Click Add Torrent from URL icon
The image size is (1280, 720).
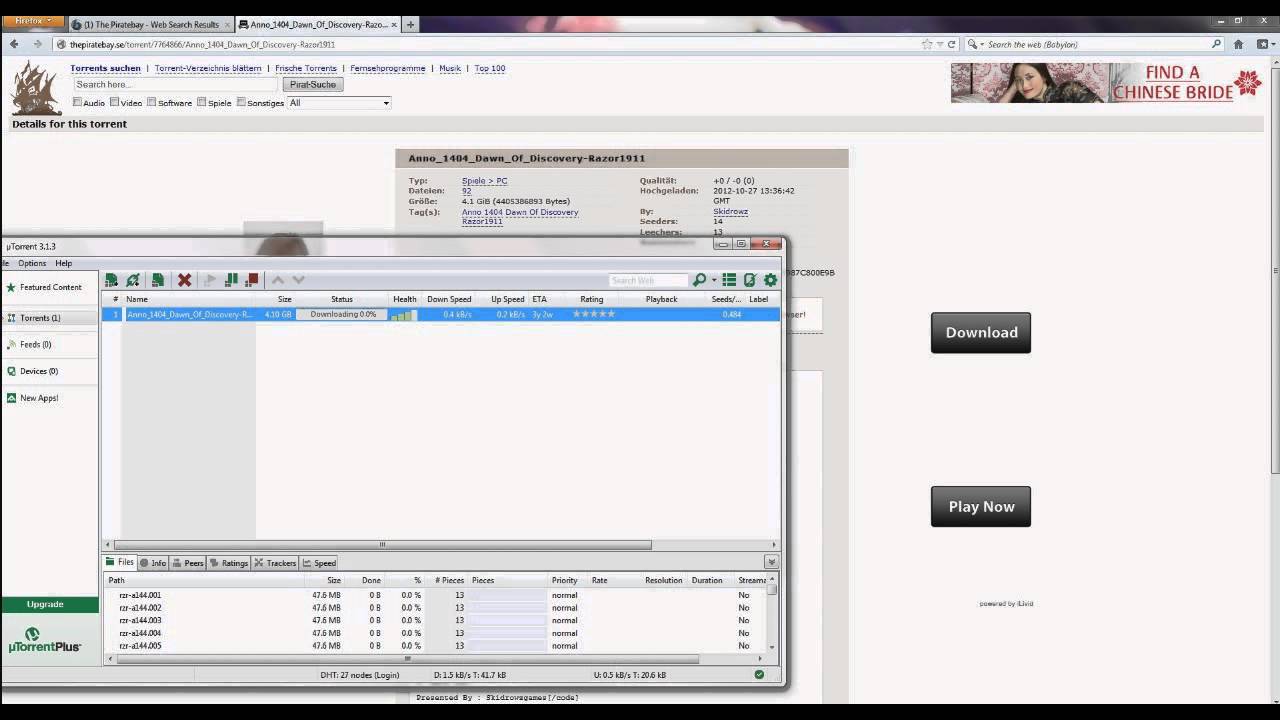(x=133, y=280)
